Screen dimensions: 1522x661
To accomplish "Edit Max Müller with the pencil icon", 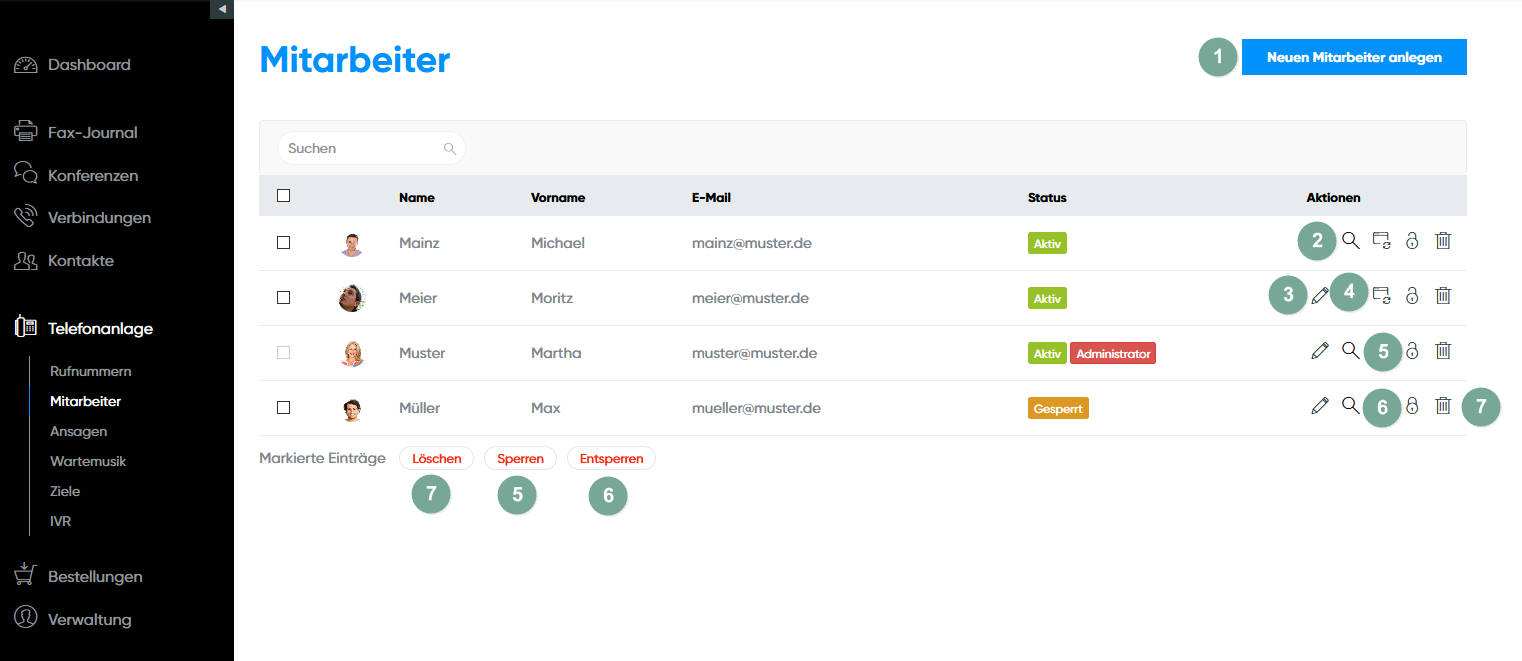I will [1320, 406].
